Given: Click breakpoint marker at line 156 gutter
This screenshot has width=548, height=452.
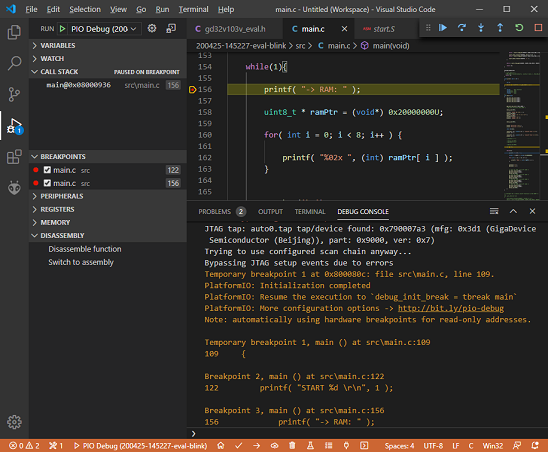Looking at the screenshot, I should click(192, 89).
